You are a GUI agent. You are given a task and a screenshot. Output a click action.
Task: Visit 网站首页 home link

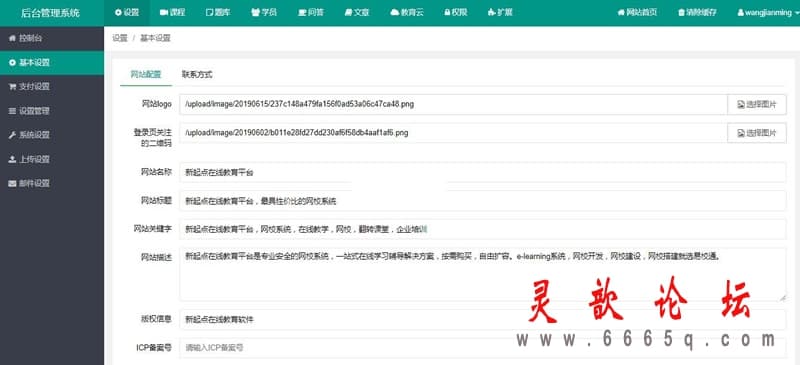(x=637, y=12)
